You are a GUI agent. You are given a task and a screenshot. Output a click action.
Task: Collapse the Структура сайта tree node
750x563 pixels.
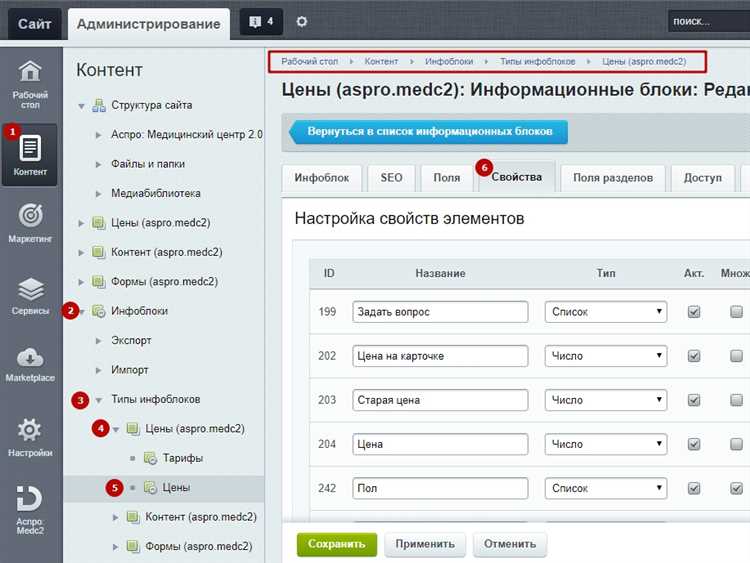click(x=81, y=106)
